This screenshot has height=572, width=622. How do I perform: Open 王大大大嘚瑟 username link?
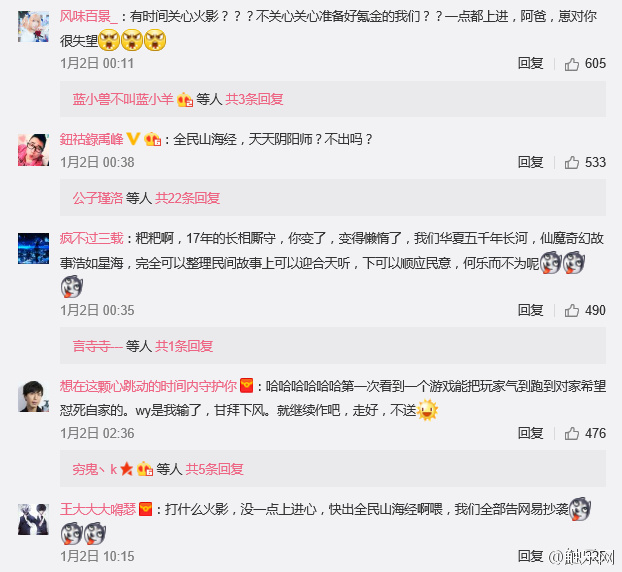point(98,509)
